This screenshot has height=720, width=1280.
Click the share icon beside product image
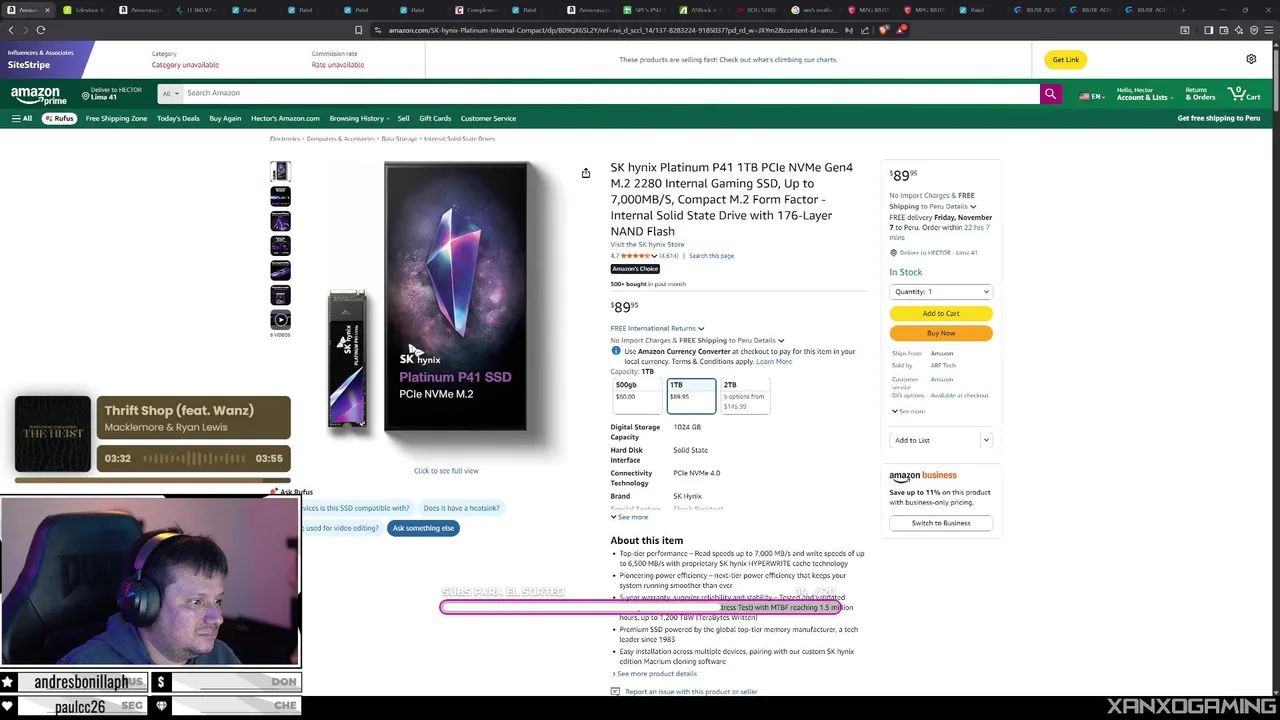(x=586, y=173)
